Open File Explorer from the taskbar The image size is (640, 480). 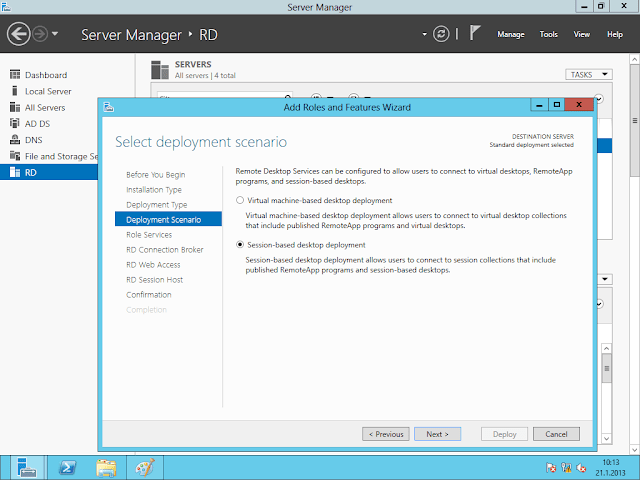[105, 466]
